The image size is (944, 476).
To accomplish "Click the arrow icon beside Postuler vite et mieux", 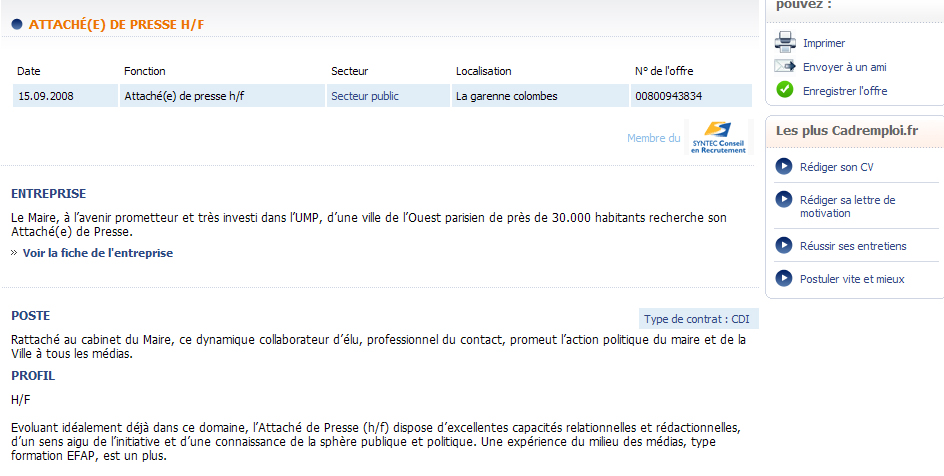I will [783, 278].
